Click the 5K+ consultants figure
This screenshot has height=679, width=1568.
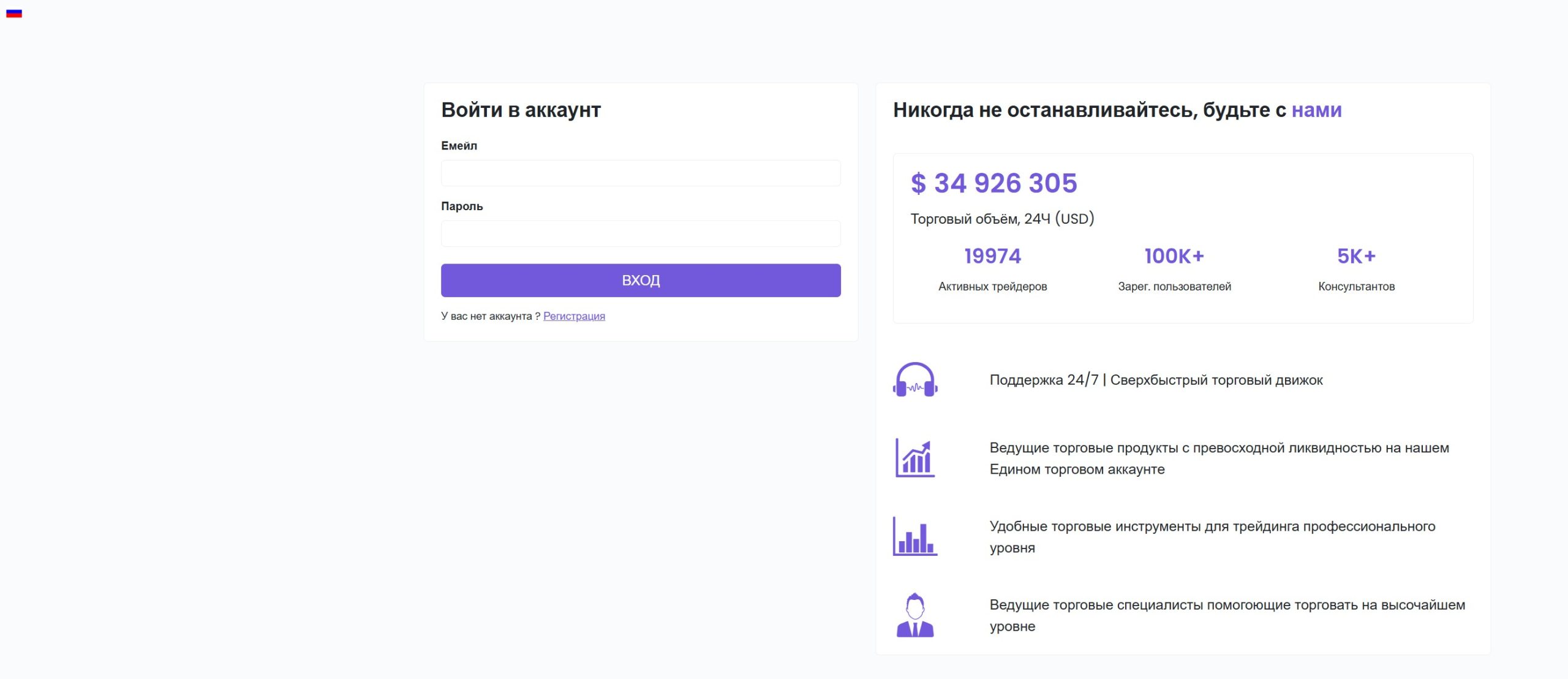point(1356,256)
